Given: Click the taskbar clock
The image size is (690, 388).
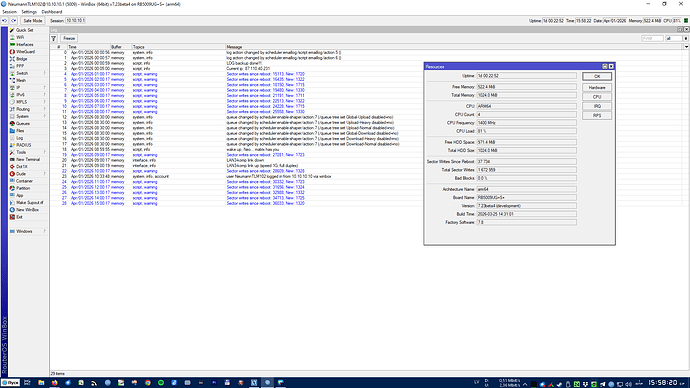Looking at the screenshot, I should (662, 383).
